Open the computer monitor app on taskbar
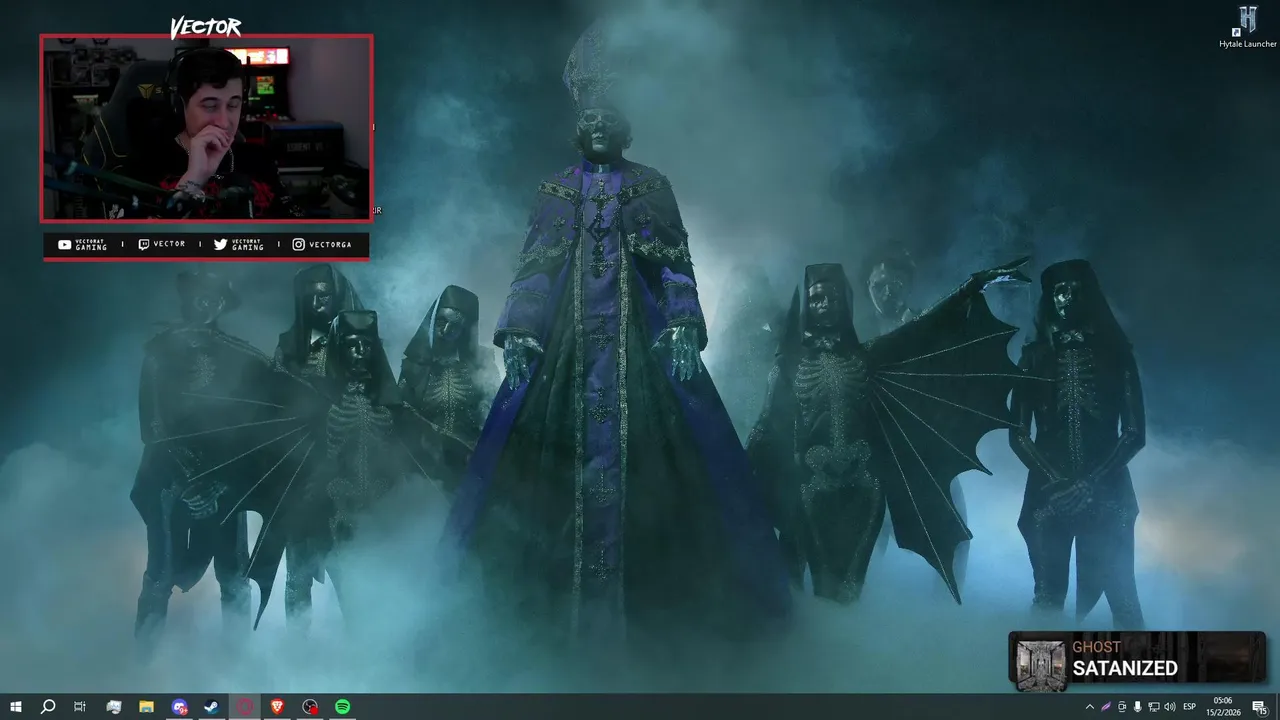Screen dimensions: 1280x720 pos(113,707)
